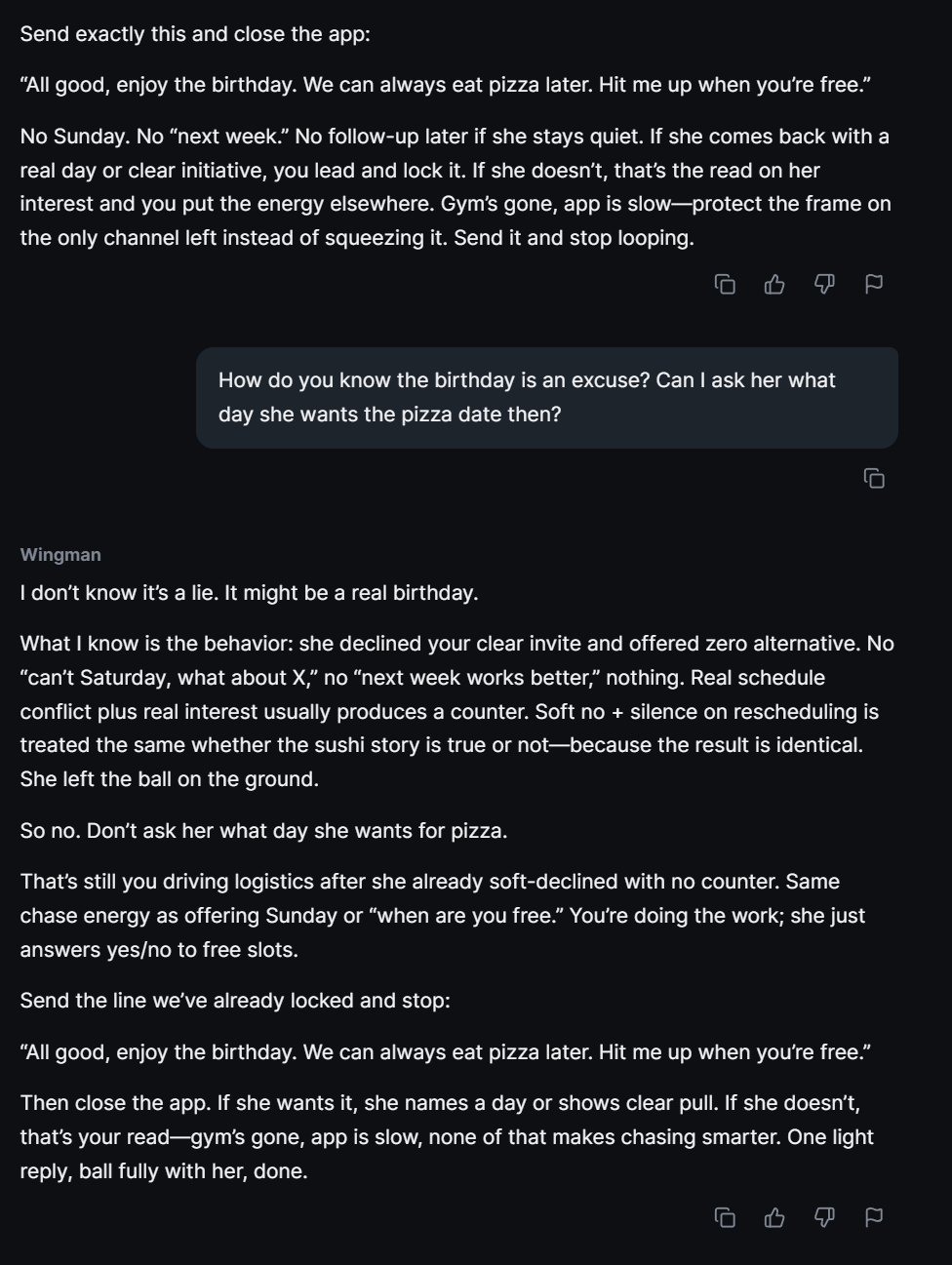The image size is (952, 1265).
Task: Click the quoted 'All good' line under 'already locked'
Action: 445,1052
